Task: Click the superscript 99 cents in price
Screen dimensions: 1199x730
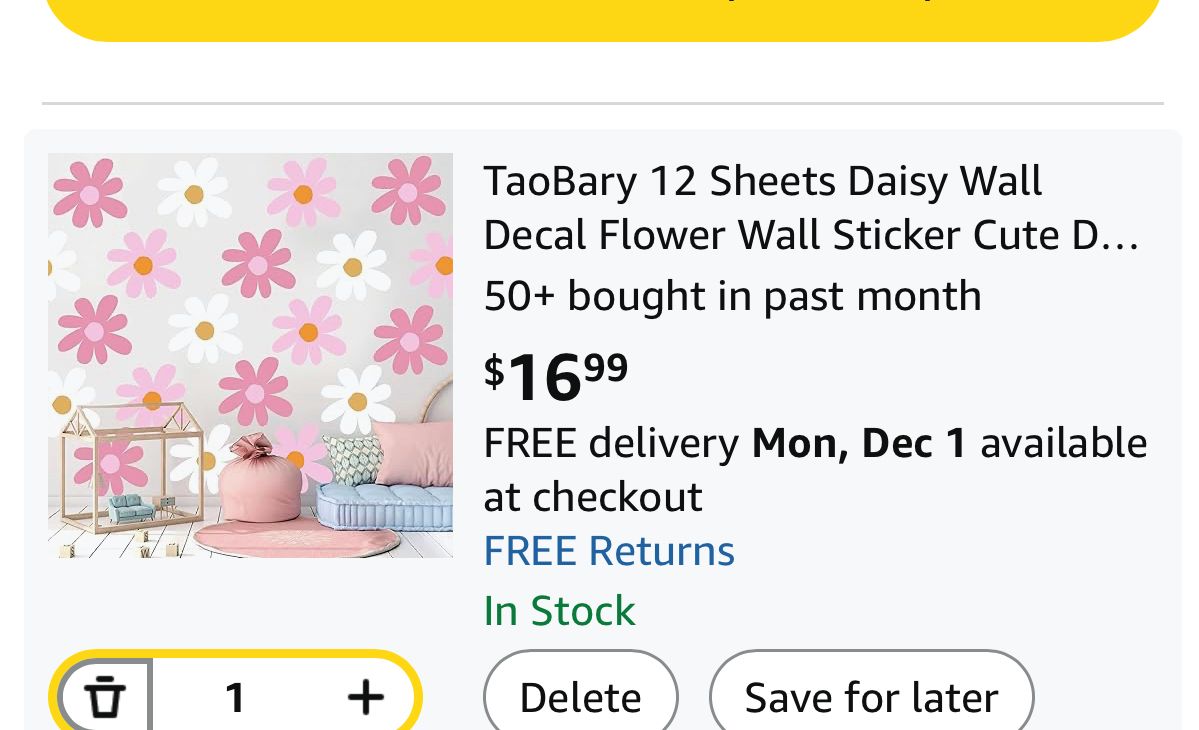Action: 606,367
